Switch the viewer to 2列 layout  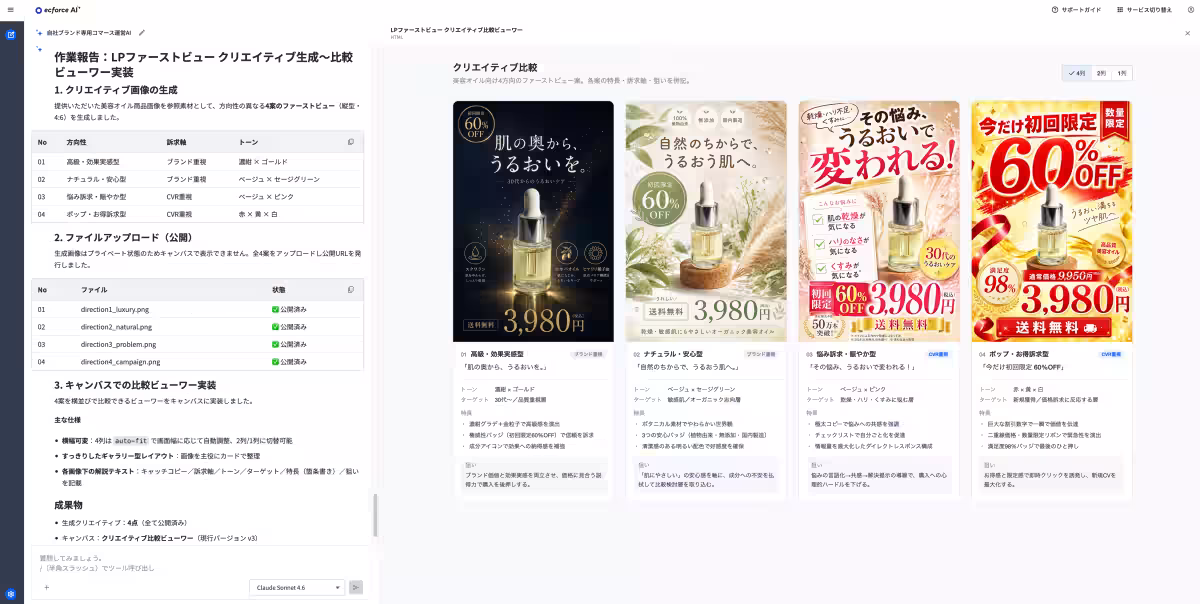(x=1101, y=73)
